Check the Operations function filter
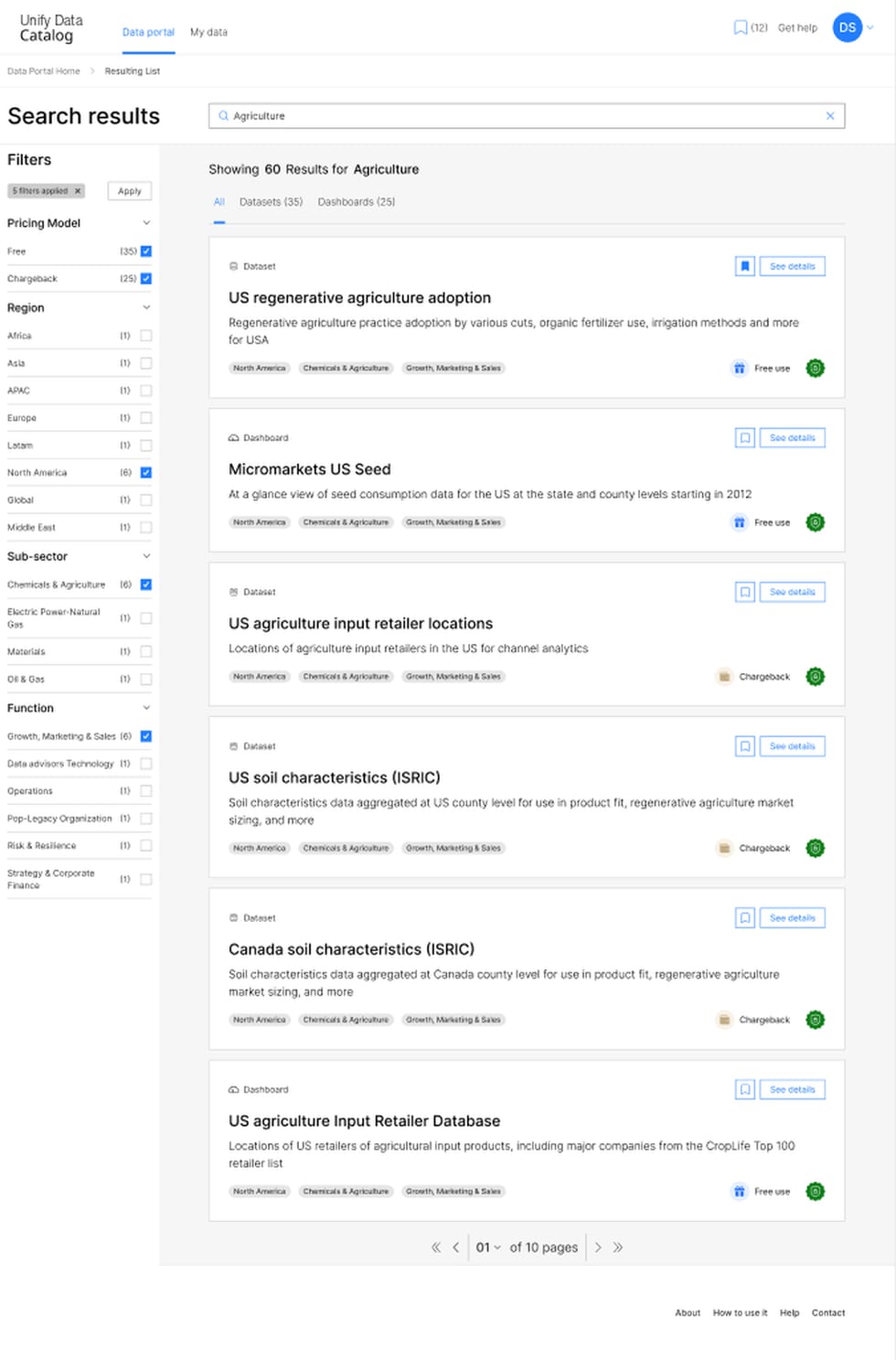Screen dimensions: 896x1360 [x=146, y=791]
